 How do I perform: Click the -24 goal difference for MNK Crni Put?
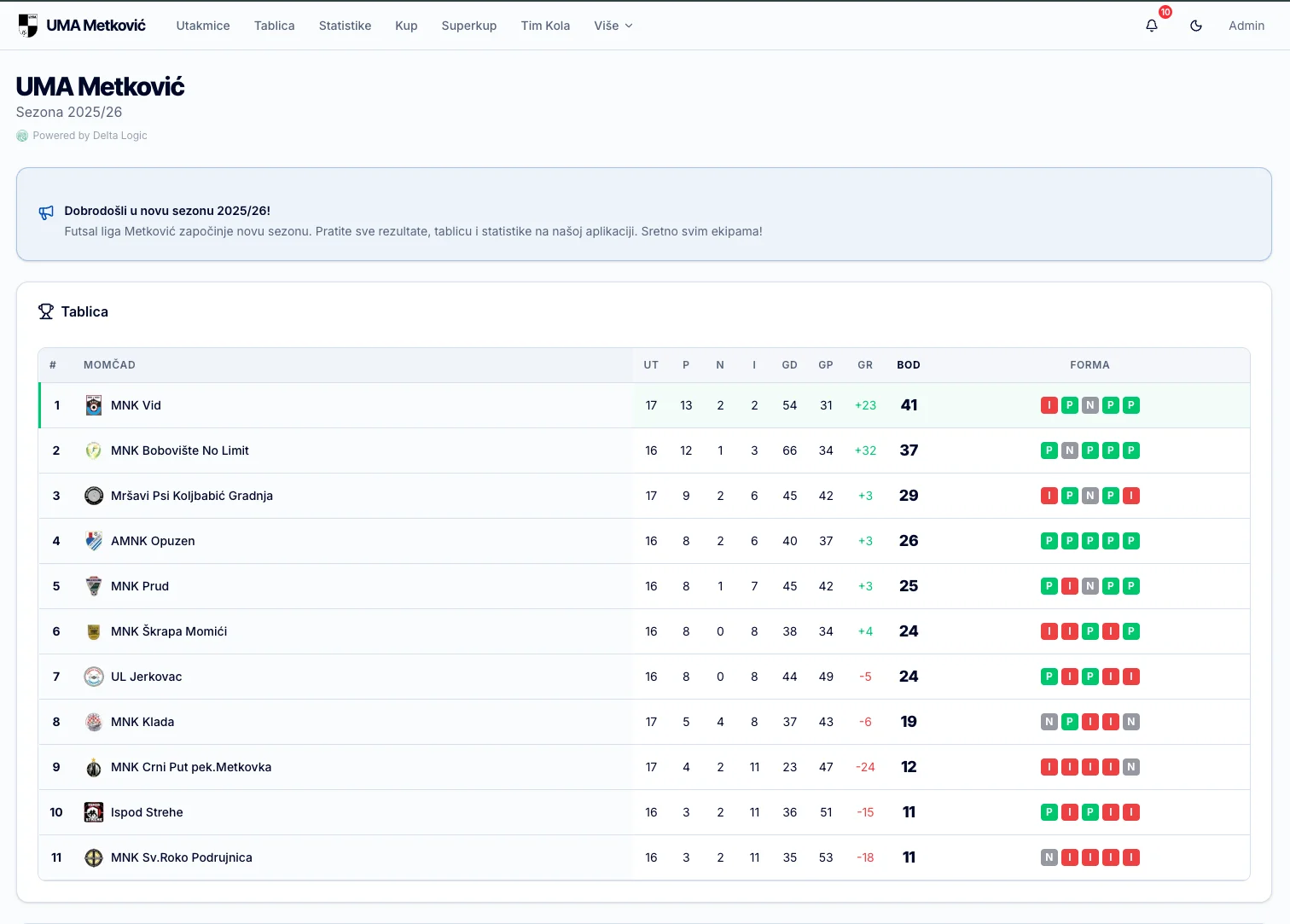tap(865, 767)
